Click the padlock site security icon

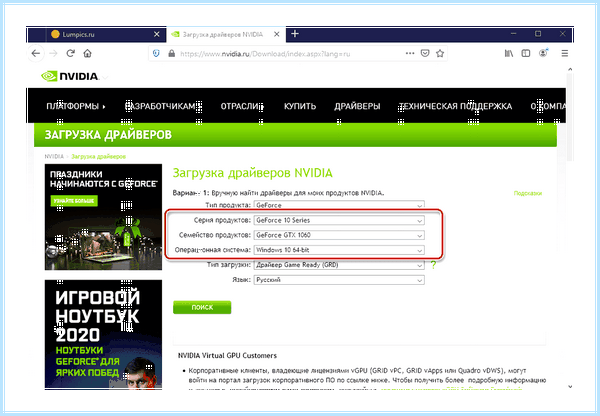[171, 54]
